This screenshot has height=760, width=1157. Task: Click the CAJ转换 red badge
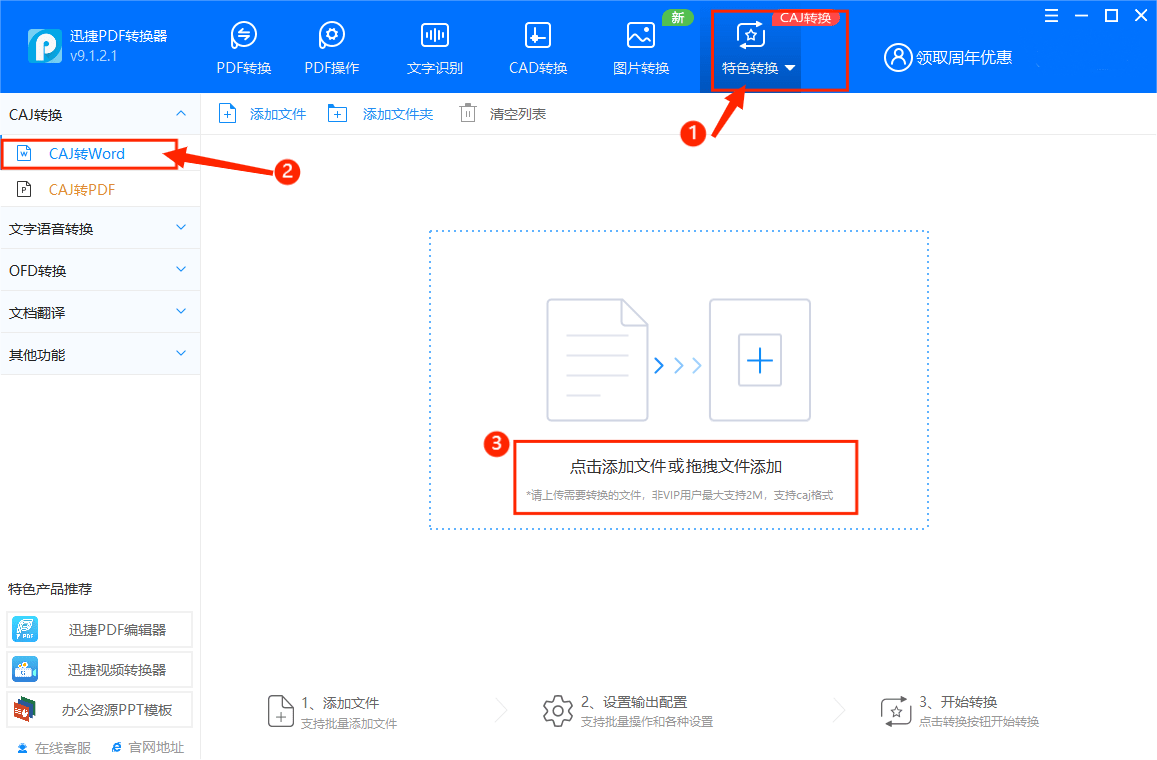(x=805, y=17)
